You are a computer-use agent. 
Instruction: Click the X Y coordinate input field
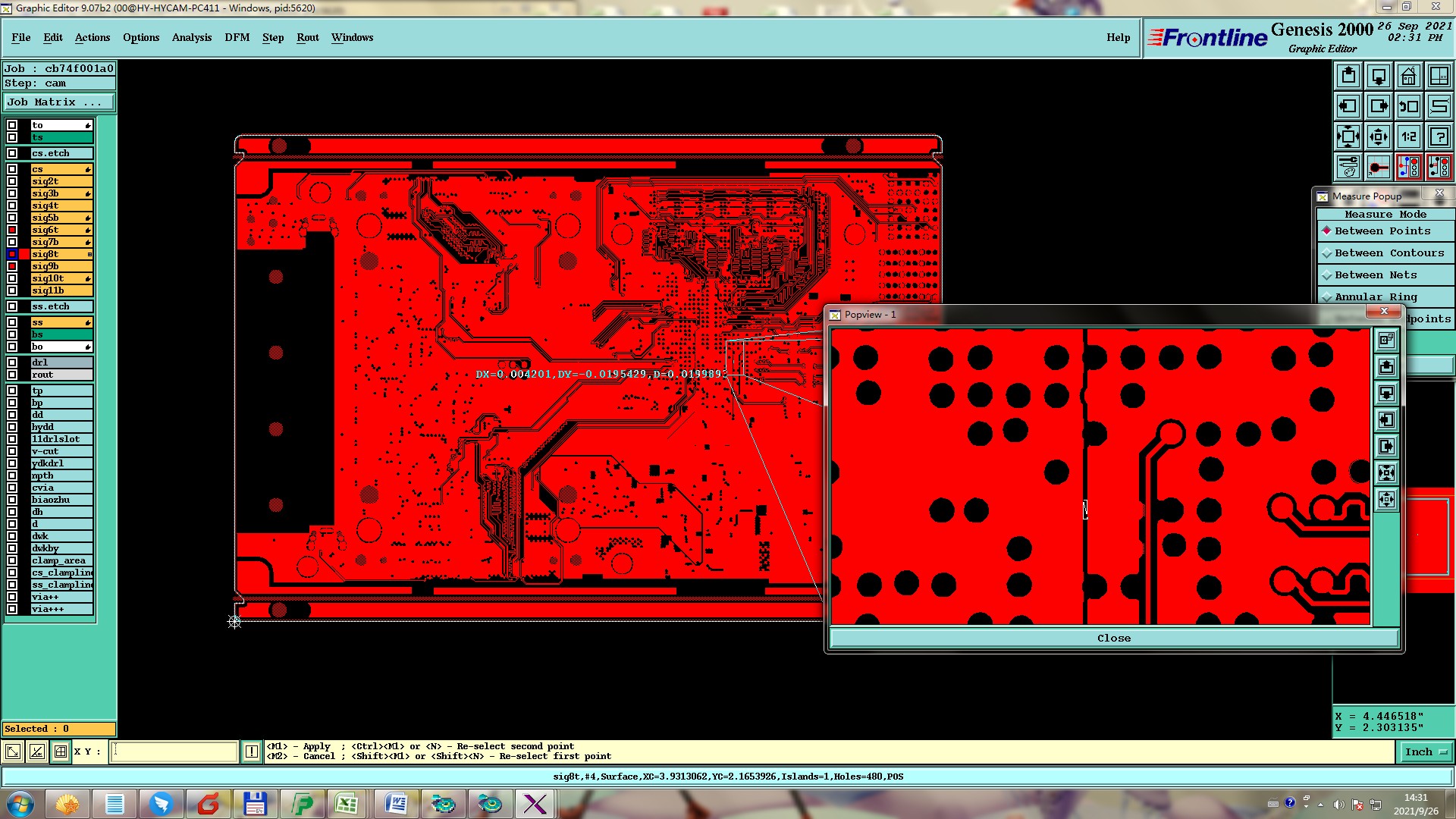[x=174, y=752]
